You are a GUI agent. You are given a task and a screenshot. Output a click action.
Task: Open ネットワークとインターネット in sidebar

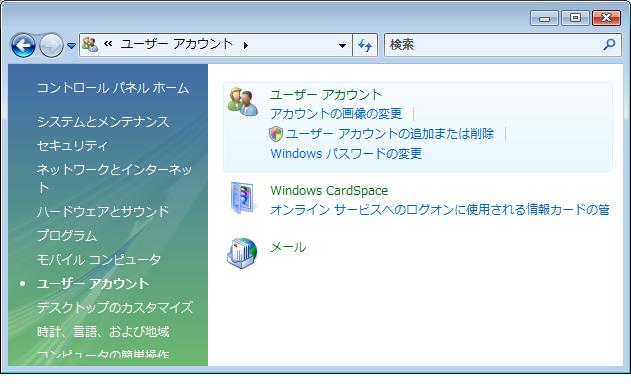(x=114, y=178)
